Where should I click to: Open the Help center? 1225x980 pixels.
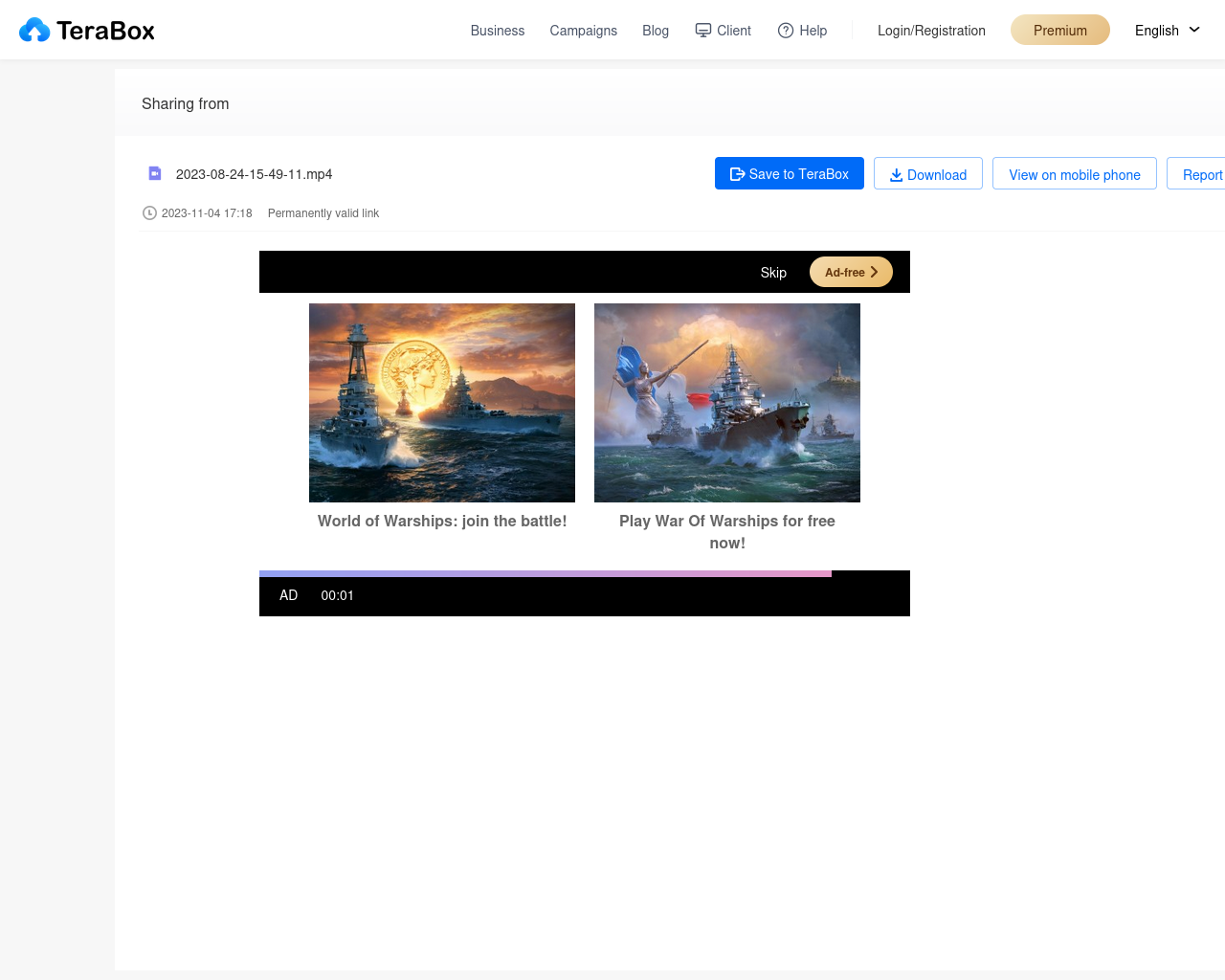pos(802,31)
